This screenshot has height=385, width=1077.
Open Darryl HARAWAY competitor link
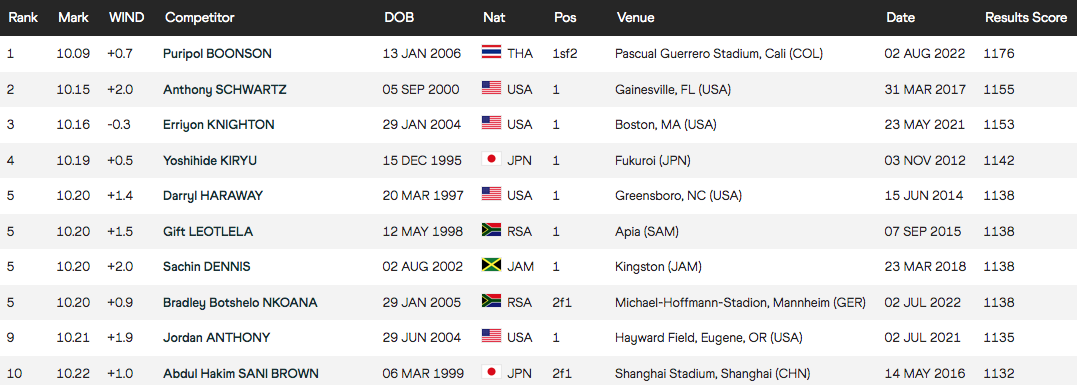point(213,196)
